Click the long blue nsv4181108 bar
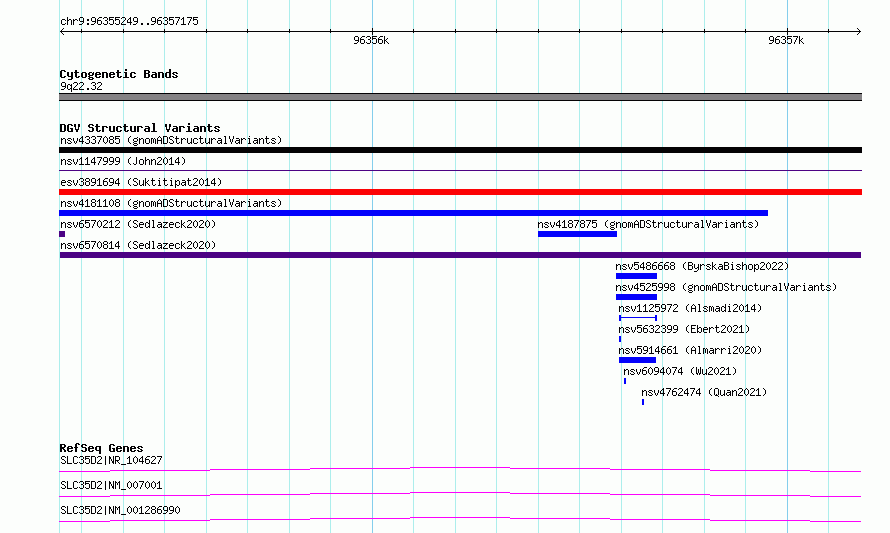The image size is (890, 533). click(x=413, y=213)
